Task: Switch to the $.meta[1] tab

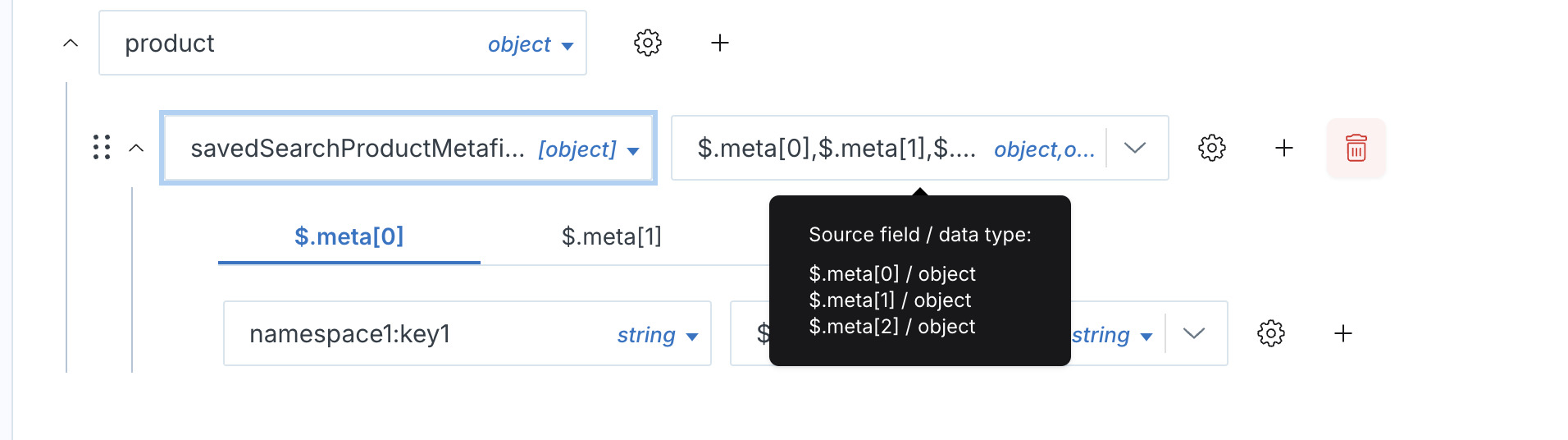Action: 612,236
